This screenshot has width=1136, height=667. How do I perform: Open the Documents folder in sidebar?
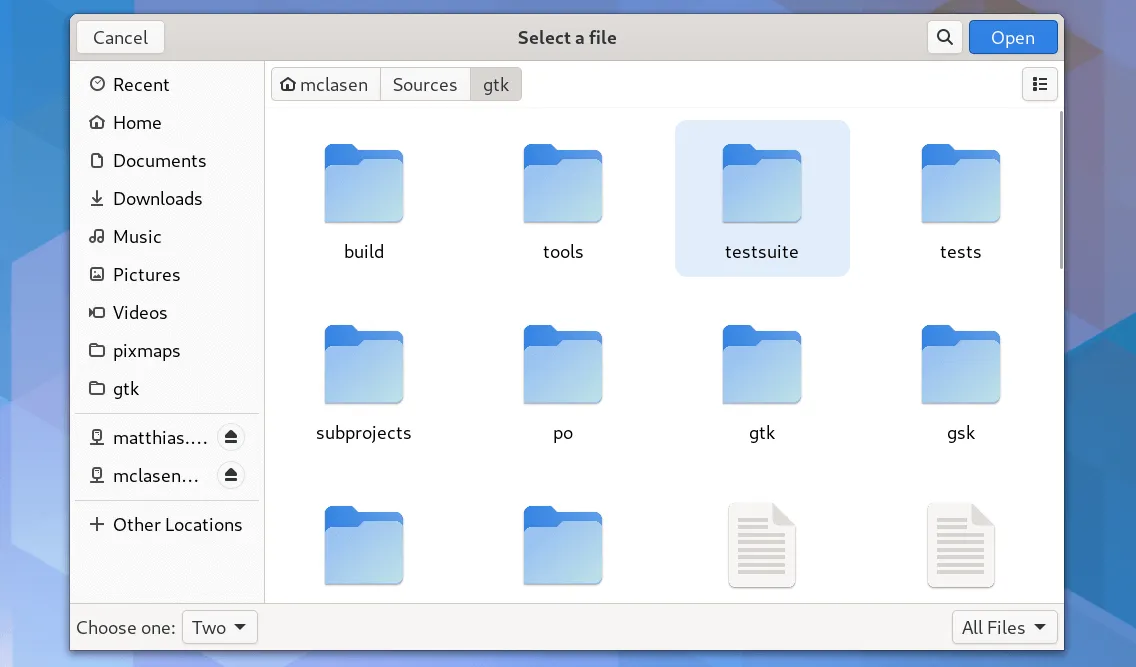click(157, 161)
